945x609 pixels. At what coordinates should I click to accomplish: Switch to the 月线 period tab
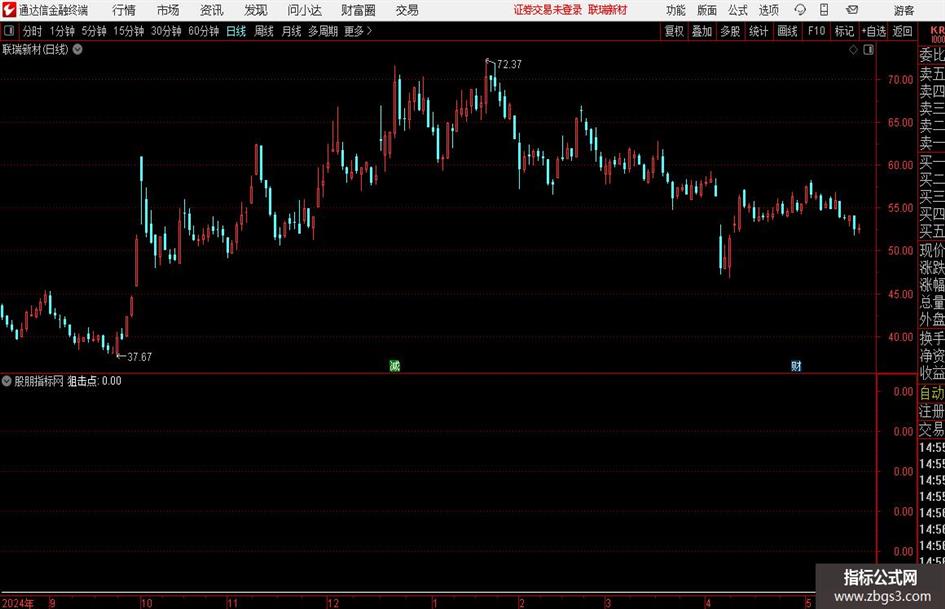coord(292,31)
